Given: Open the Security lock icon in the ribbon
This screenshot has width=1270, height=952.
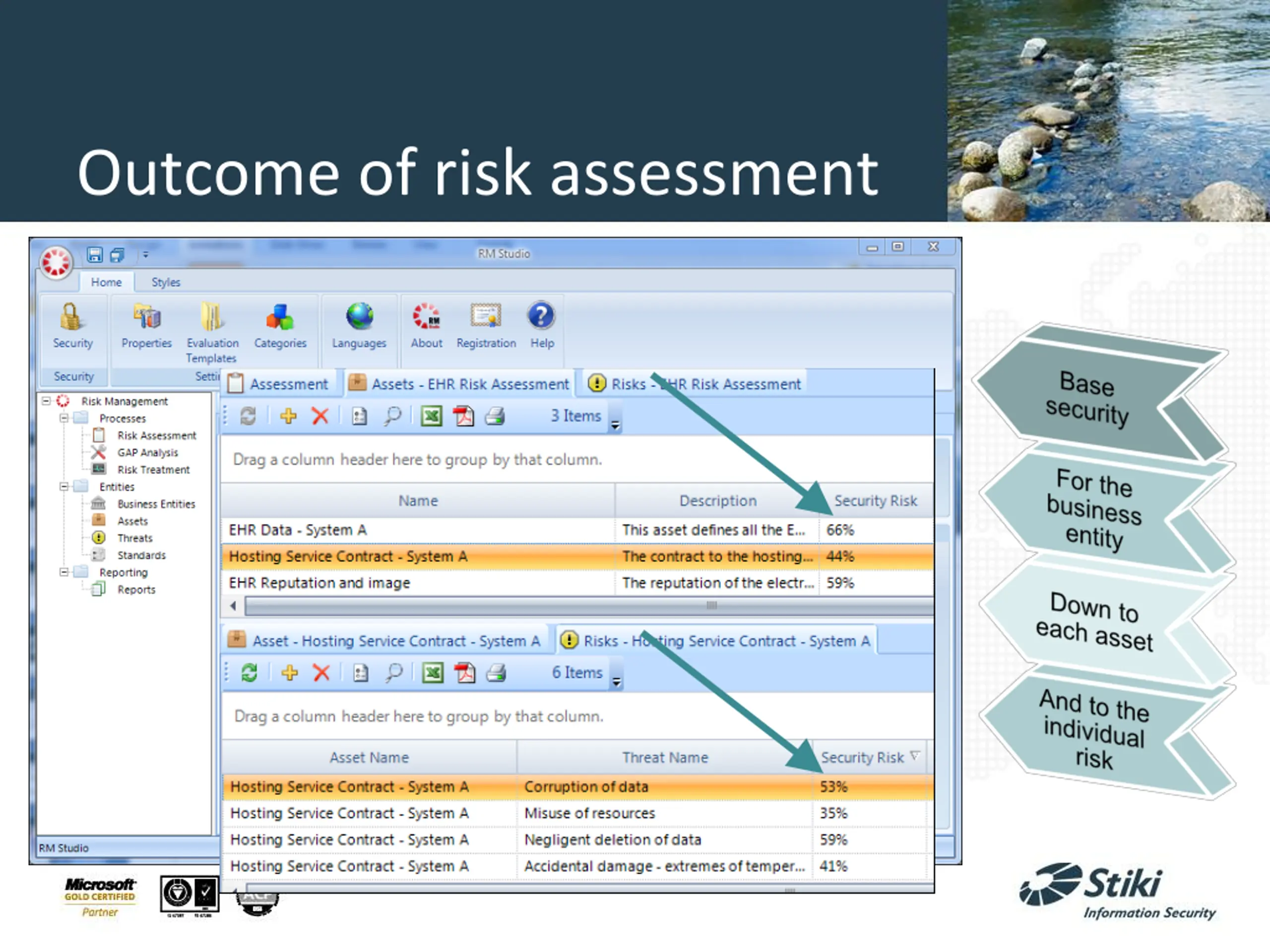Looking at the screenshot, I should point(71,317).
